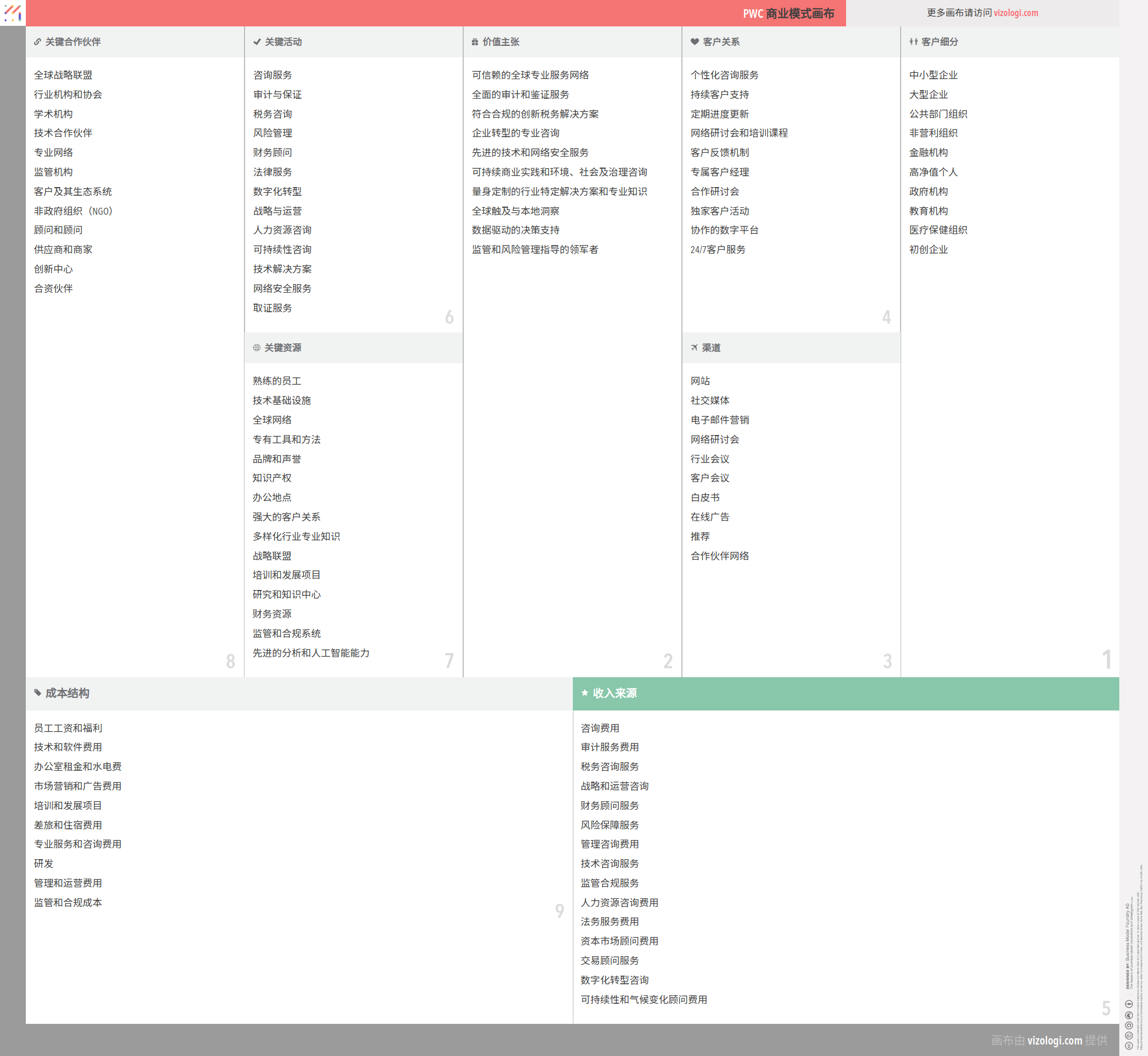Click the airplane icon beside 渠道

point(694,348)
